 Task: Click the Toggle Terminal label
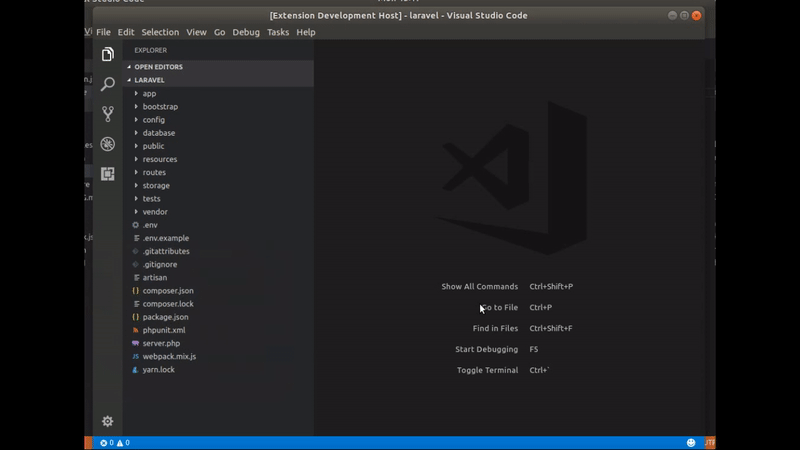coord(487,370)
